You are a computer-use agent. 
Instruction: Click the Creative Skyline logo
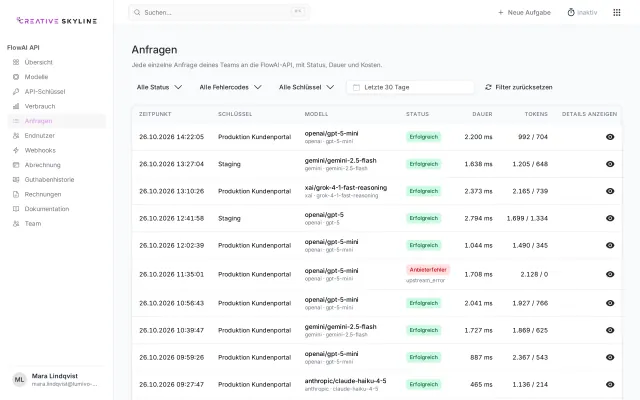57,21
